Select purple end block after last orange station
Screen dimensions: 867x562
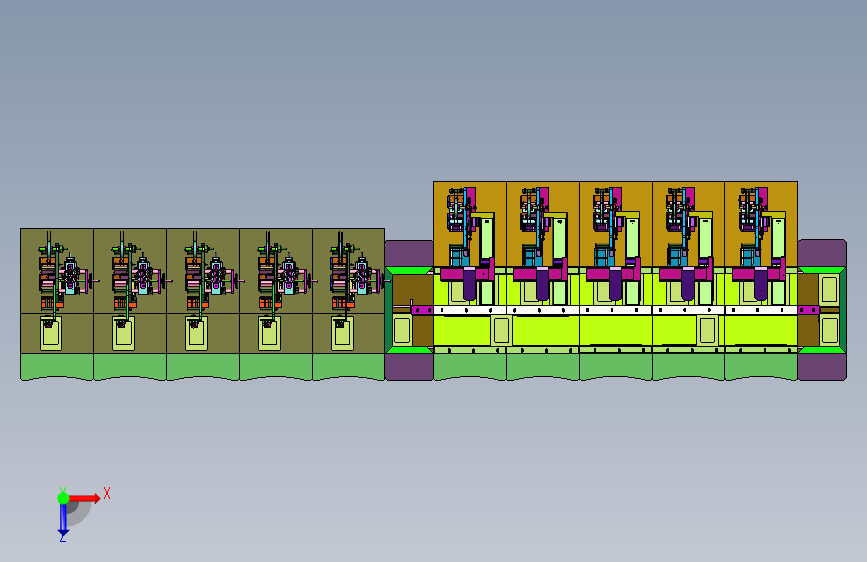822,310
